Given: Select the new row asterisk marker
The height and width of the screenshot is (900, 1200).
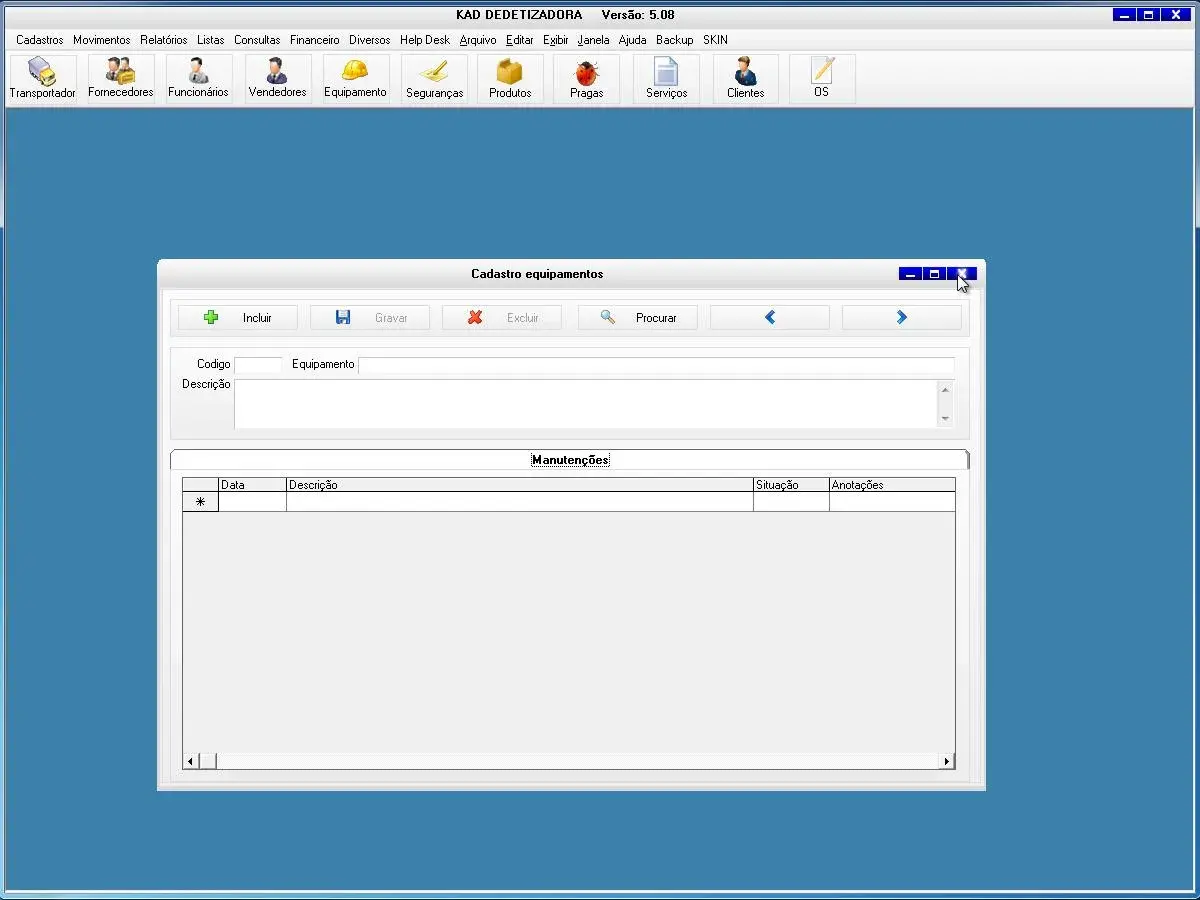Looking at the screenshot, I should [200, 502].
